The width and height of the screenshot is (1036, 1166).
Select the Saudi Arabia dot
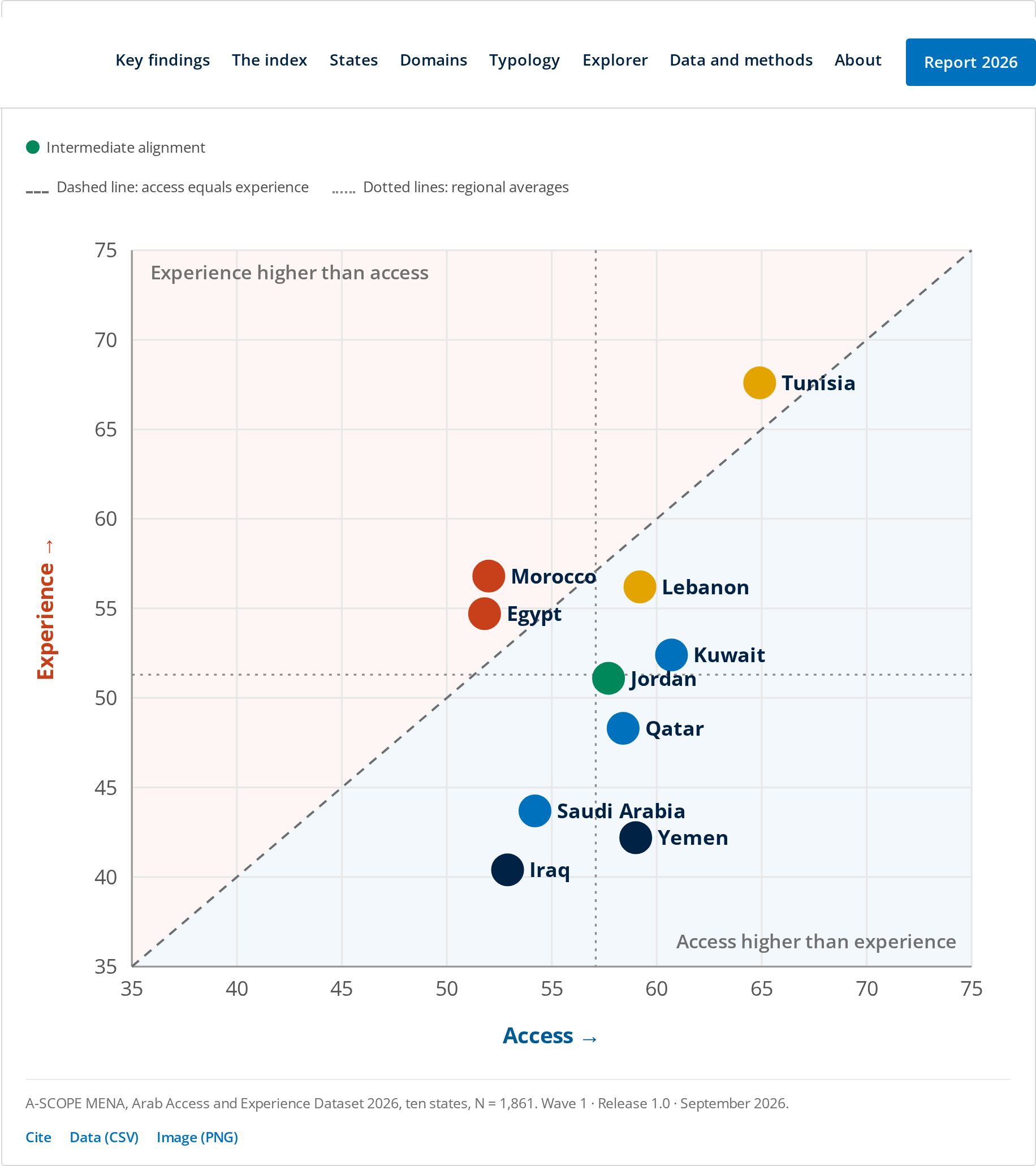click(534, 811)
